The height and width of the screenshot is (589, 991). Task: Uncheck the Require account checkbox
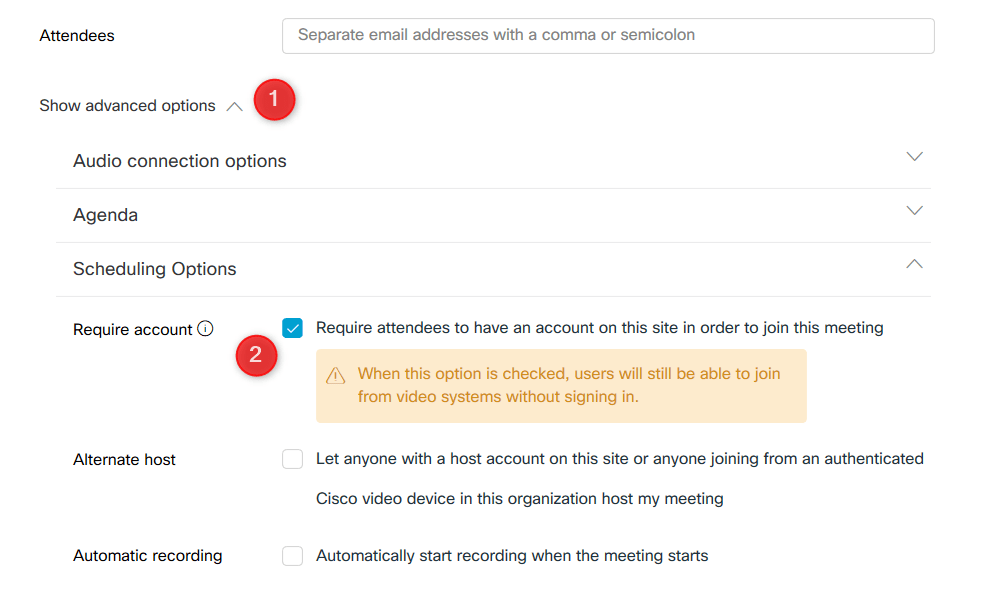[x=292, y=328]
